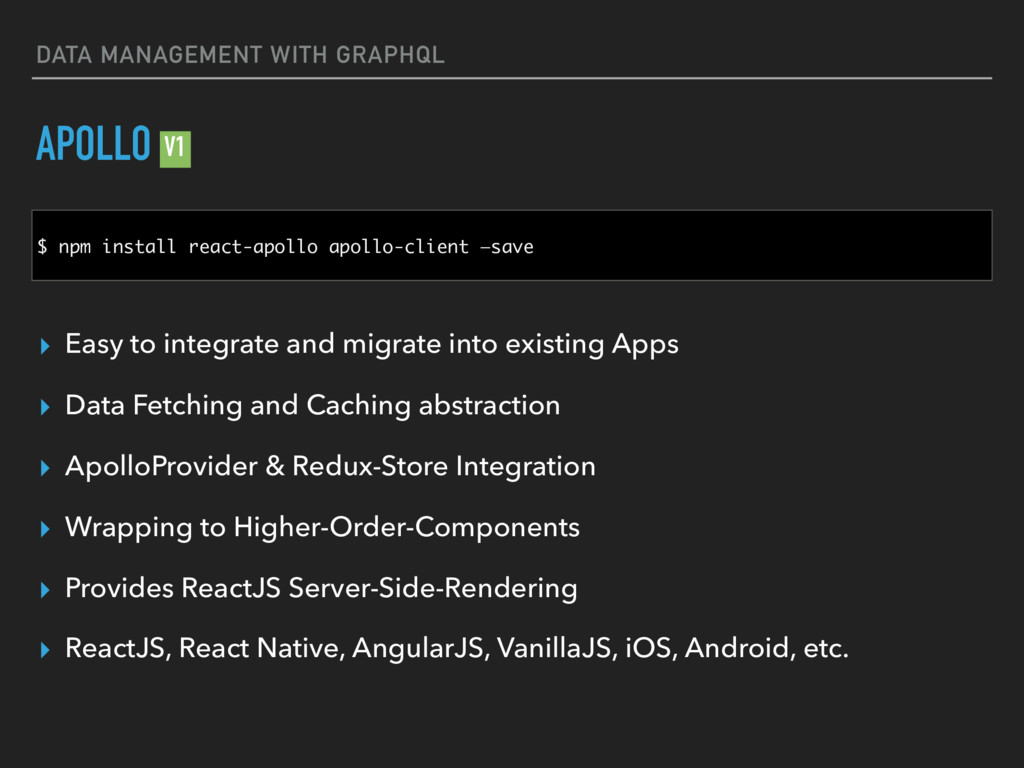Click bullet arrow beside 'ReactJS, React Native'
The width and height of the screenshot is (1024, 768).
point(45,650)
